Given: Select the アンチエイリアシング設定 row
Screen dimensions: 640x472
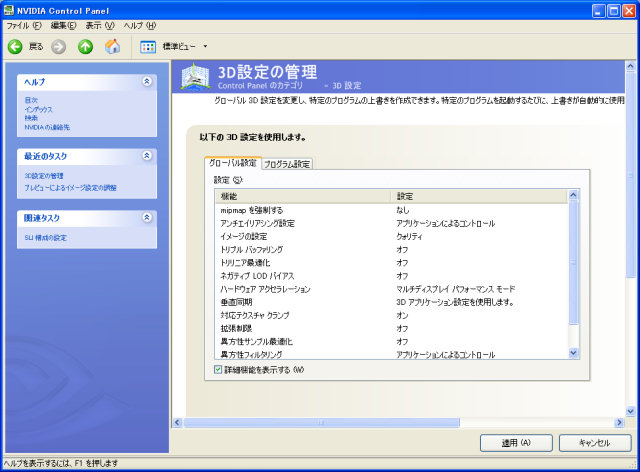Looking at the screenshot, I should tap(391, 223).
